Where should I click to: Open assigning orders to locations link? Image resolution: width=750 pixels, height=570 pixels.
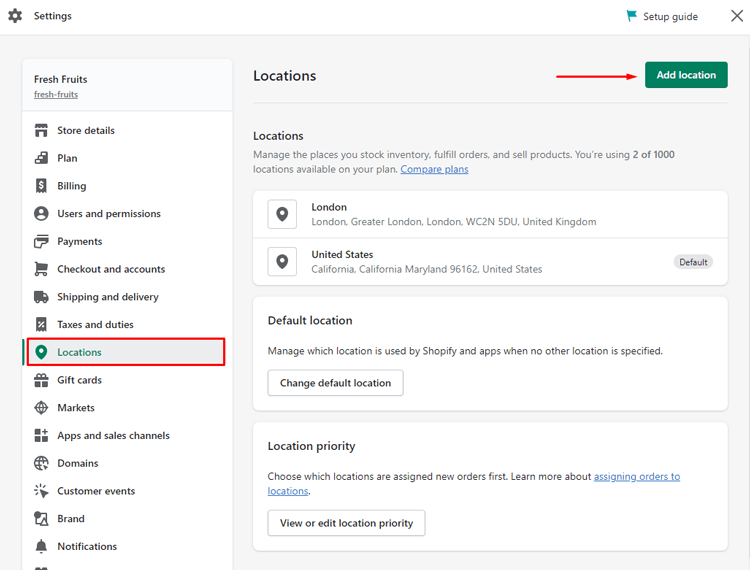click(637, 476)
